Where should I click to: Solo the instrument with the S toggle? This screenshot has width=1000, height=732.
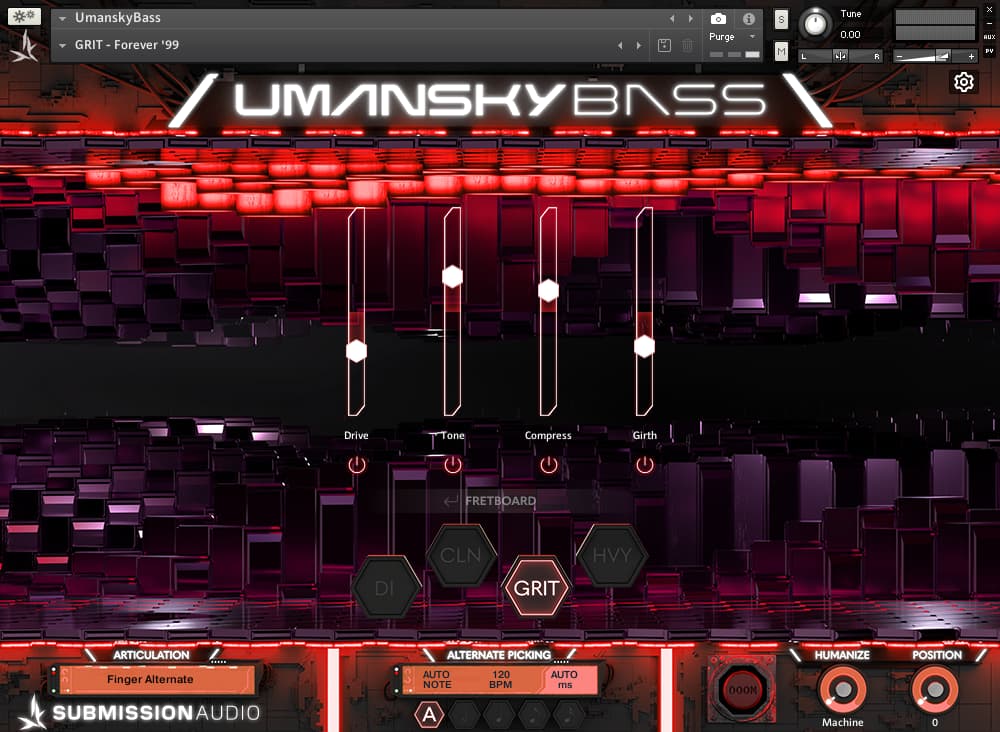pos(782,18)
